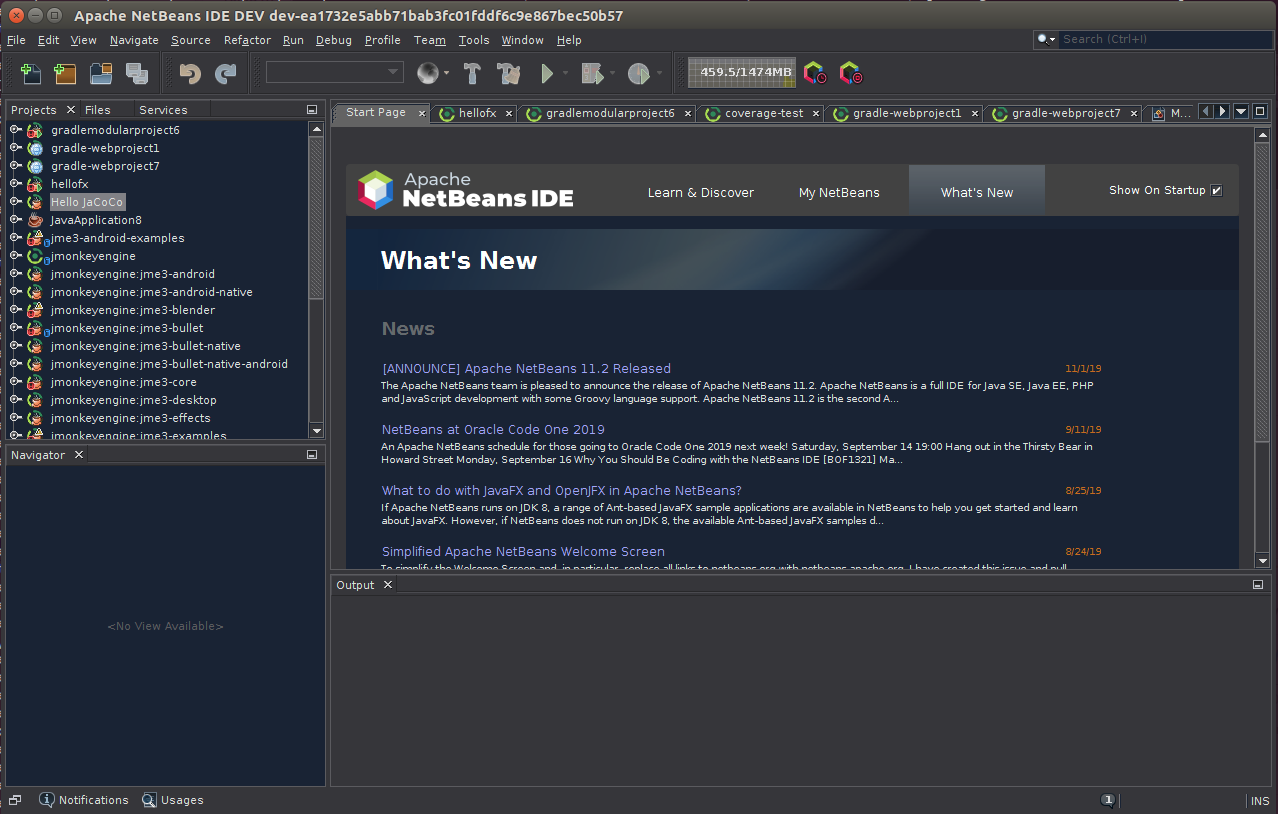Open the Simplified Apache NetBeans Welcome Screen link
Screen dimensions: 1278x814
523,552
